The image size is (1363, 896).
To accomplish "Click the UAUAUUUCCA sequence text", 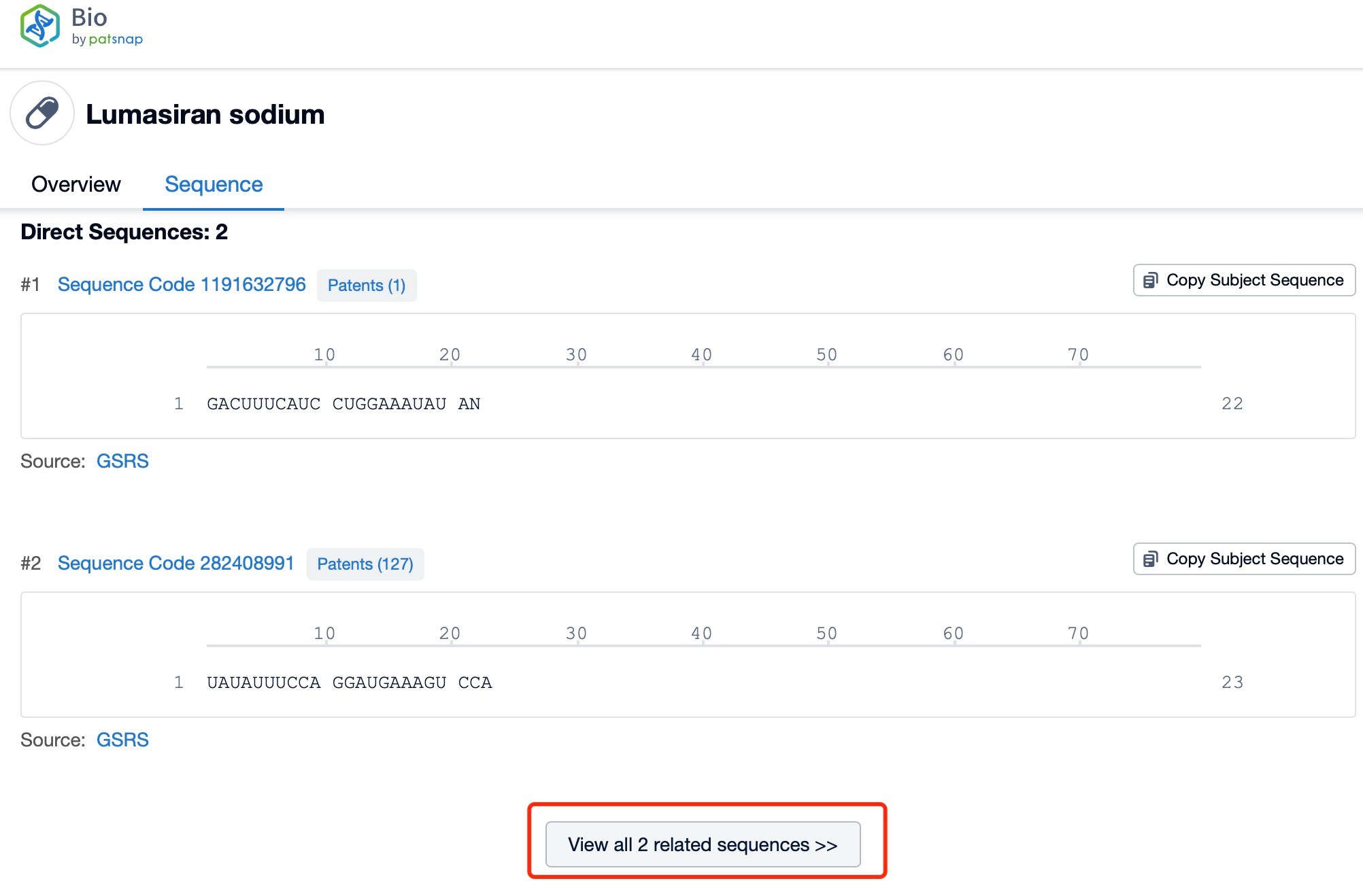I will point(263,683).
